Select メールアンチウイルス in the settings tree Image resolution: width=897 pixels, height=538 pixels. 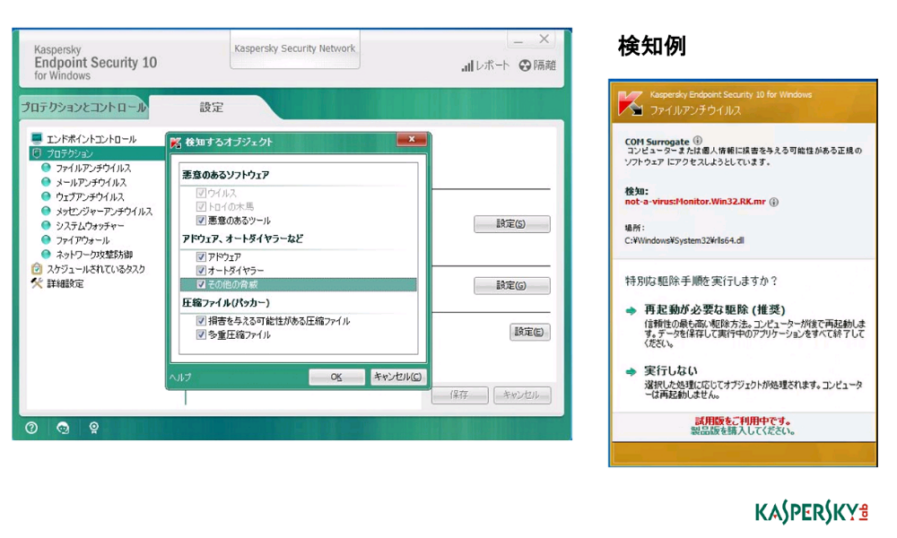coord(91,183)
